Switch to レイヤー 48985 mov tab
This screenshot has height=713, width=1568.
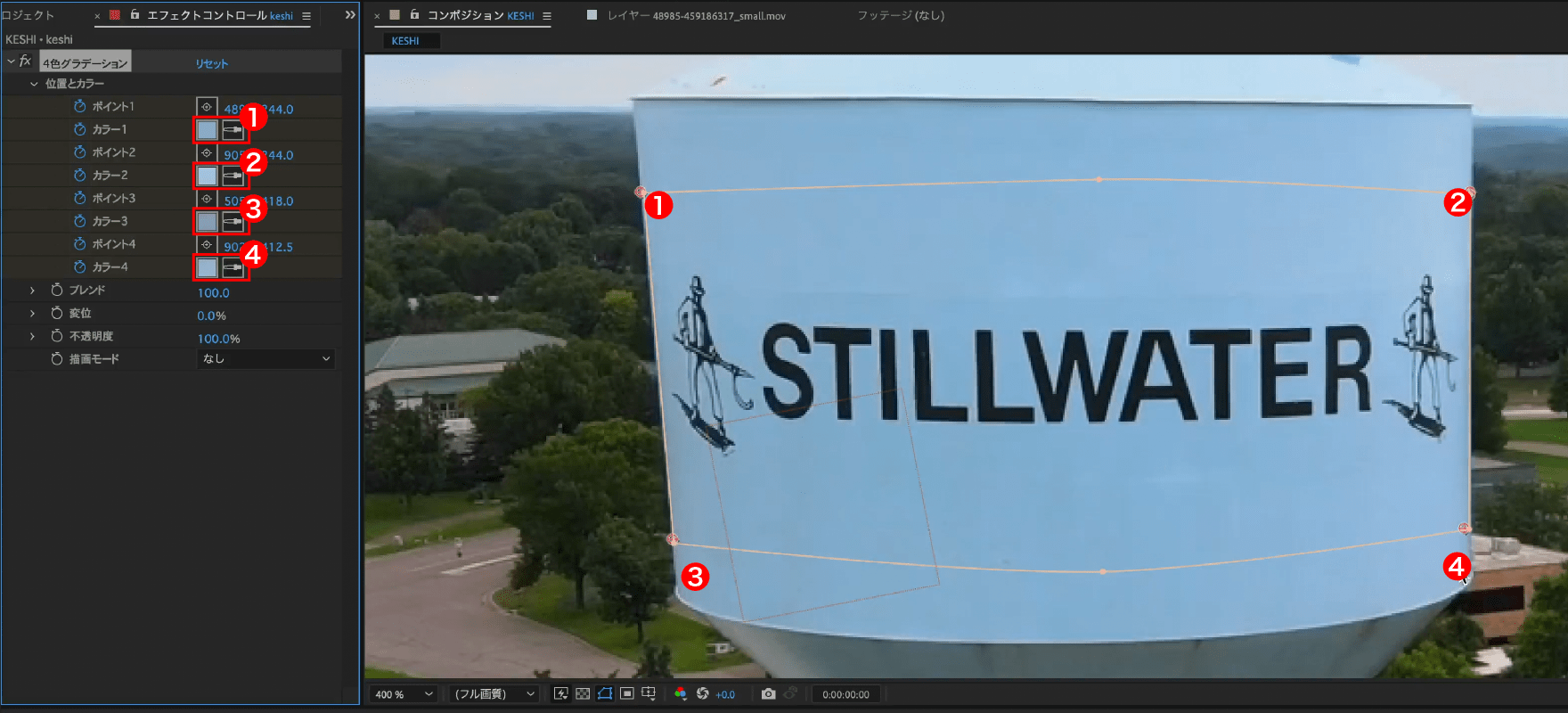(696, 15)
